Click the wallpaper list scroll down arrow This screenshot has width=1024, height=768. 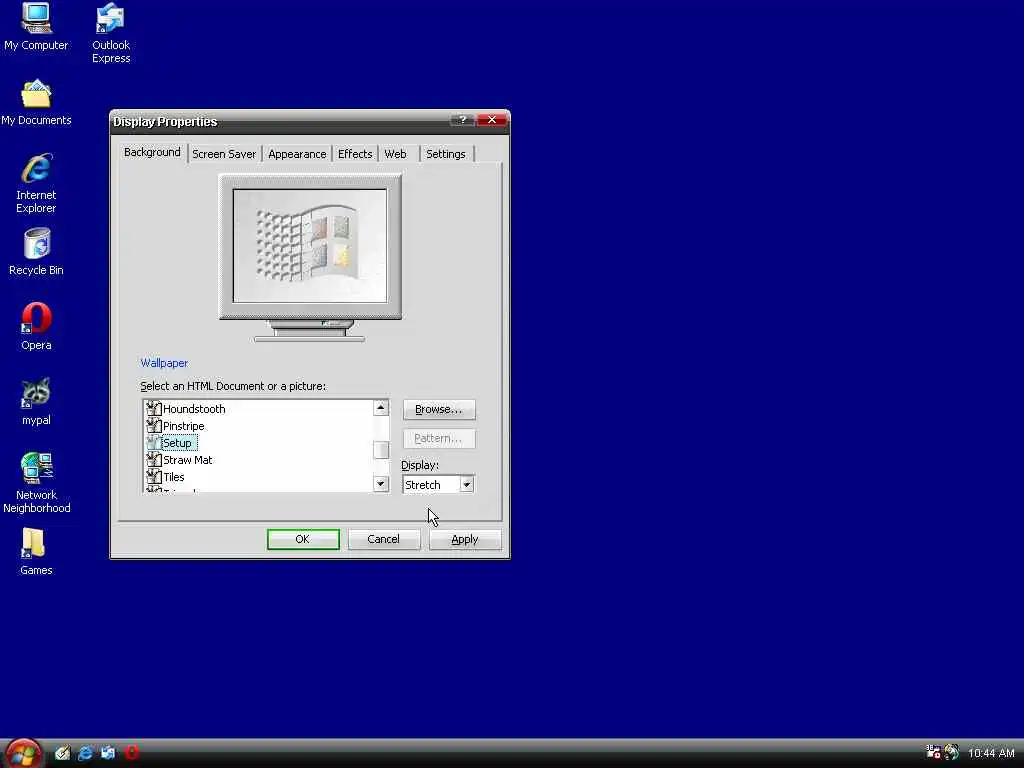pyautogui.click(x=381, y=484)
